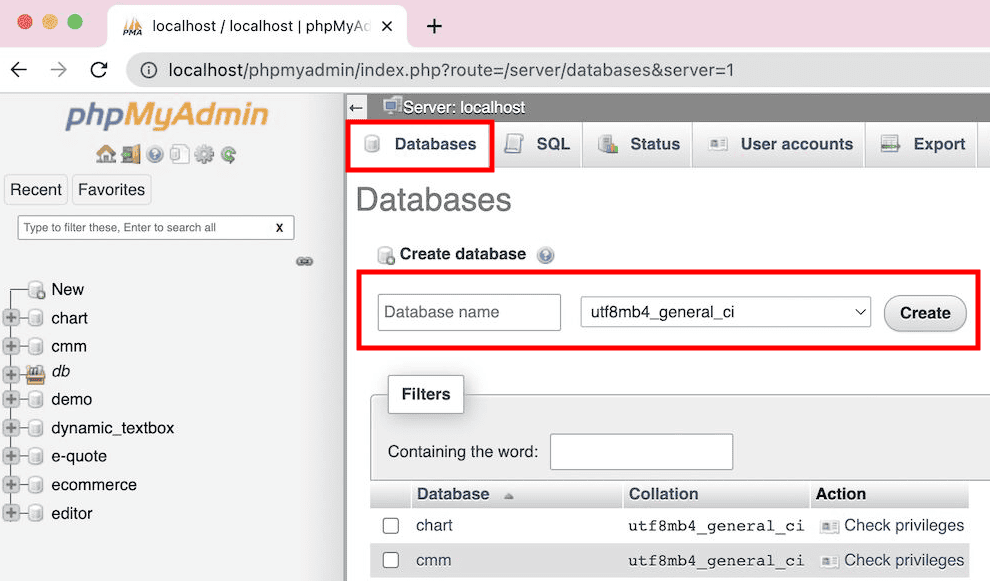990x581 pixels.
Task: Expand the db group tree node
Action: [11, 374]
